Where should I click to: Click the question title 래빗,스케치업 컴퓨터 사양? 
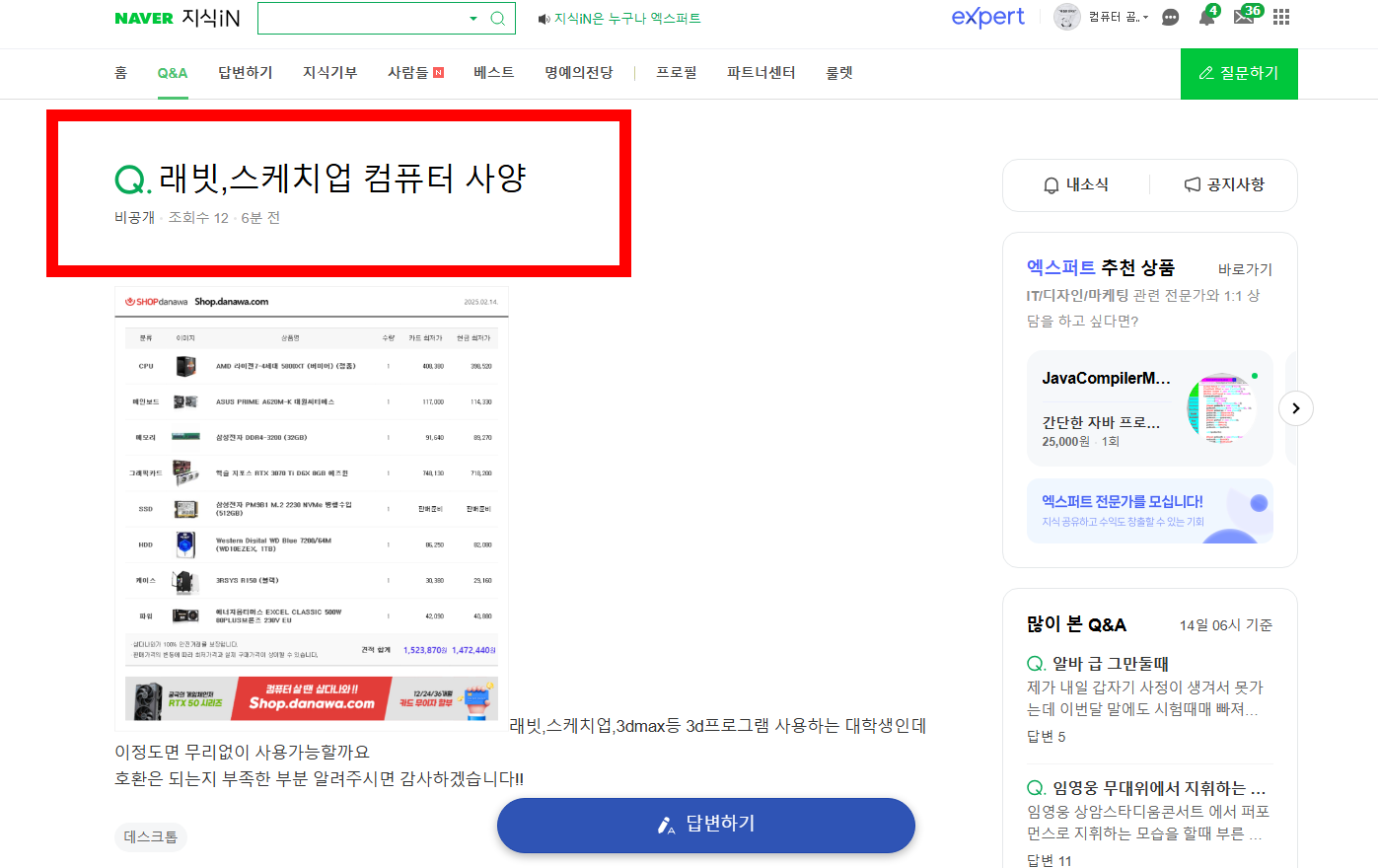(342, 179)
